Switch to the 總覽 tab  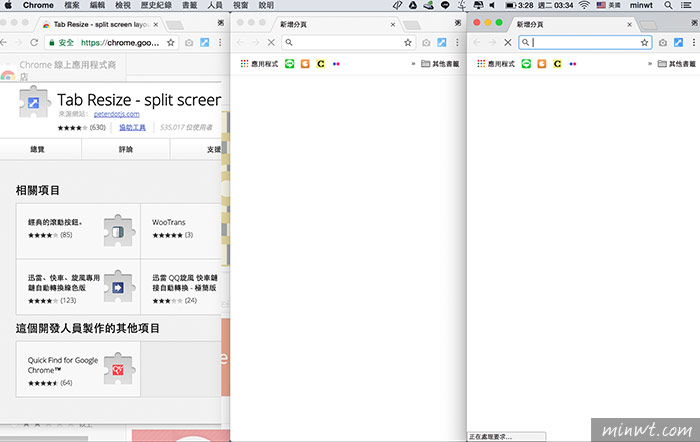pyautogui.click(x=38, y=149)
